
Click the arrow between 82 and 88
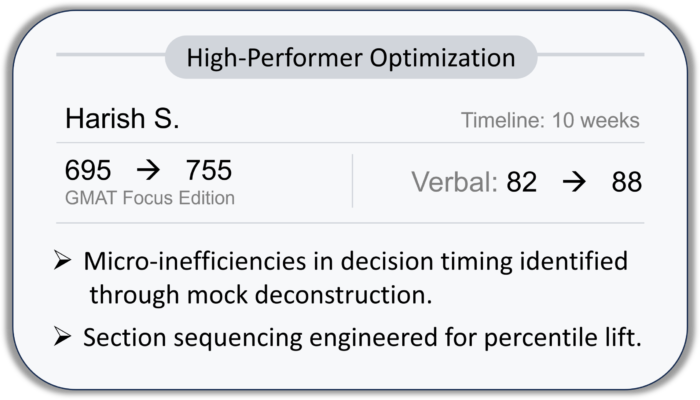point(574,183)
